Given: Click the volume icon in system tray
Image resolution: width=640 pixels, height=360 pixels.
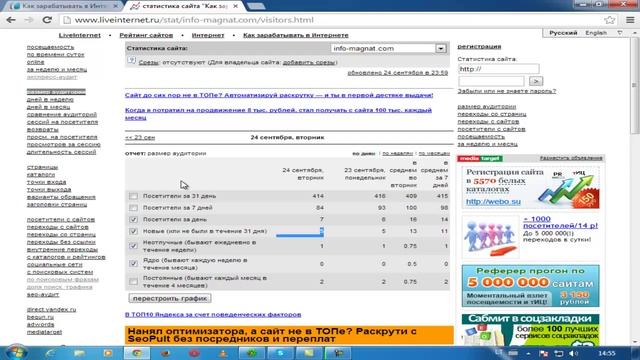Looking at the screenshot, I should pyautogui.click(x=573, y=353).
